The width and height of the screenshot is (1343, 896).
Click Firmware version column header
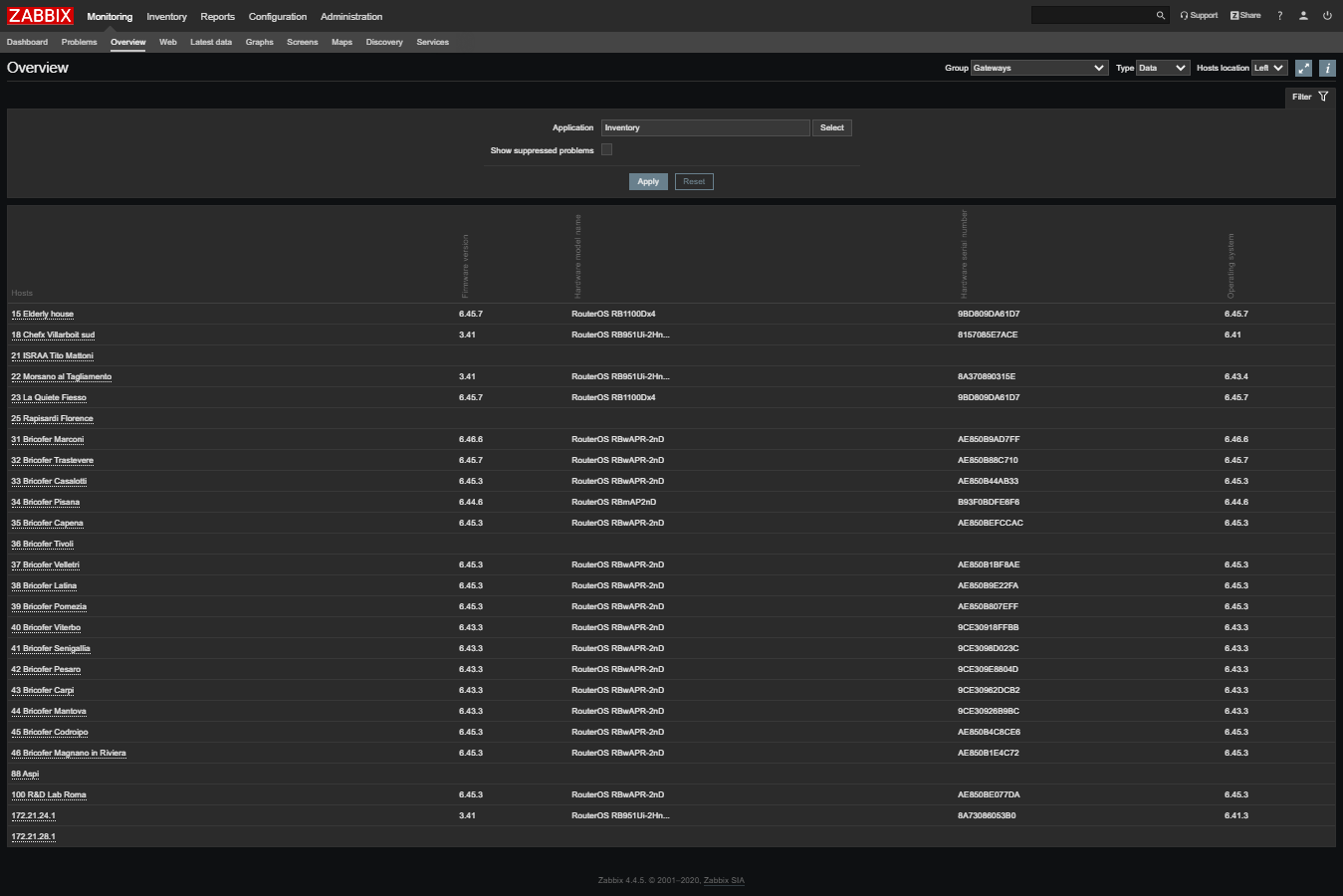coord(465,266)
